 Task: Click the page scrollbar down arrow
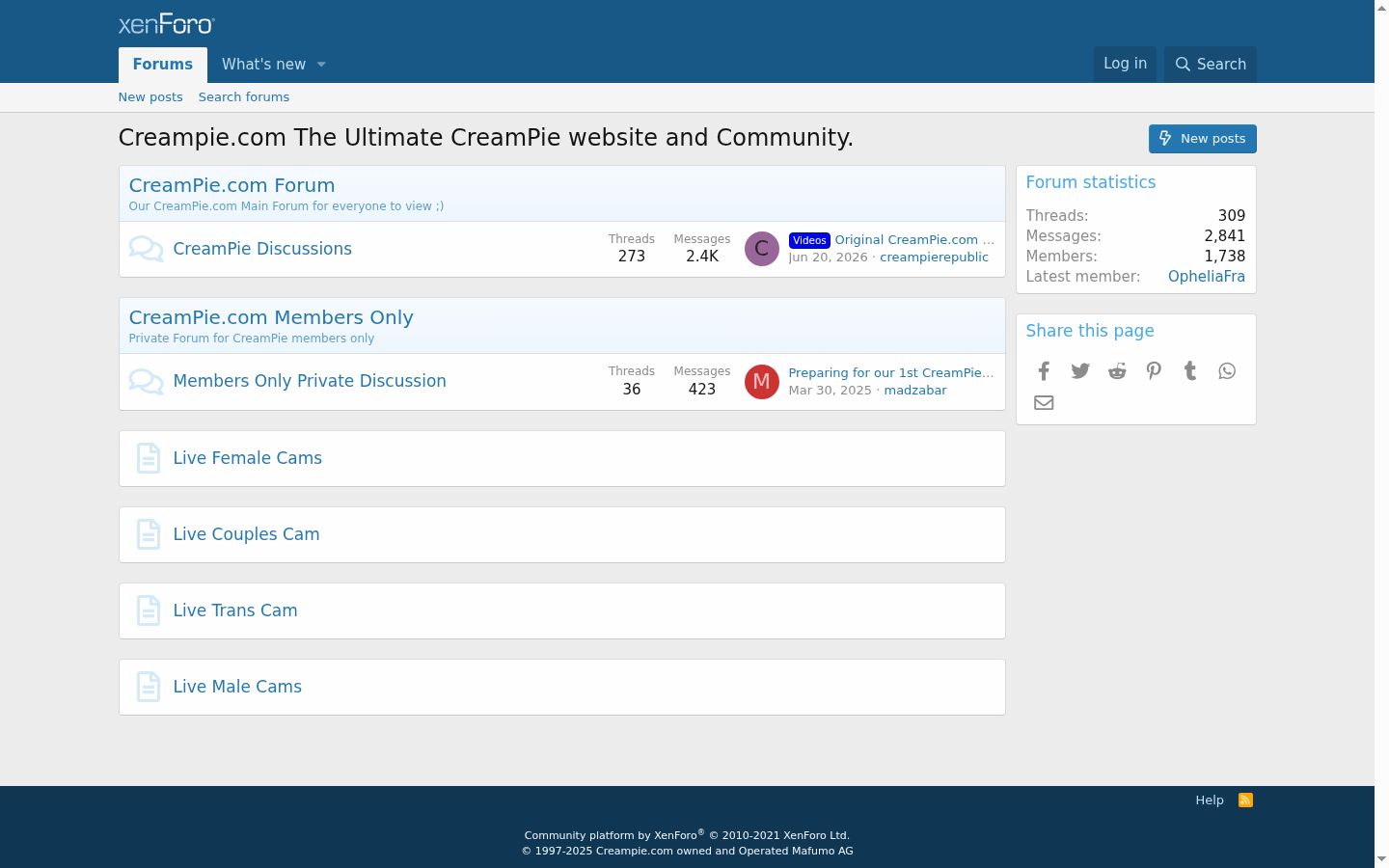coord(1381,859)
